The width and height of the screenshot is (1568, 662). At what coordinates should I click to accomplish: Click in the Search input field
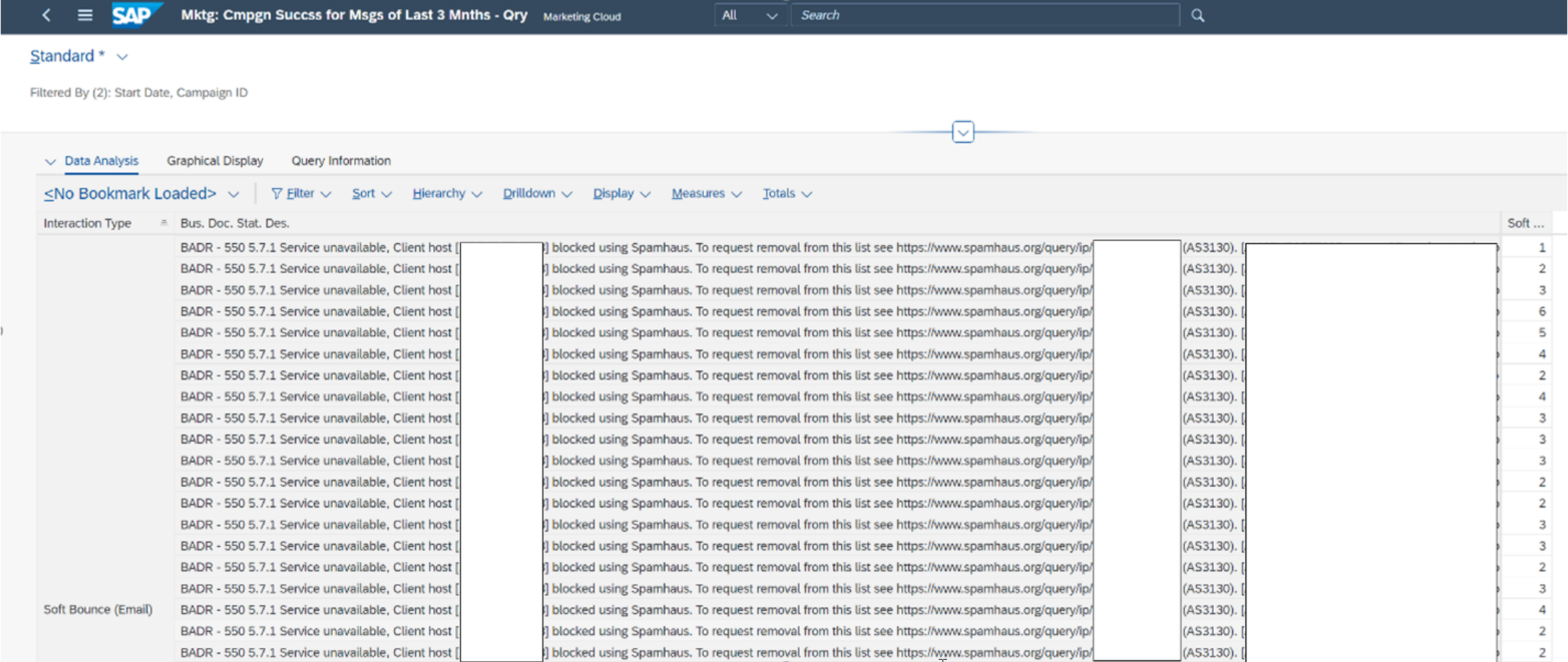[x=983, y=15]
